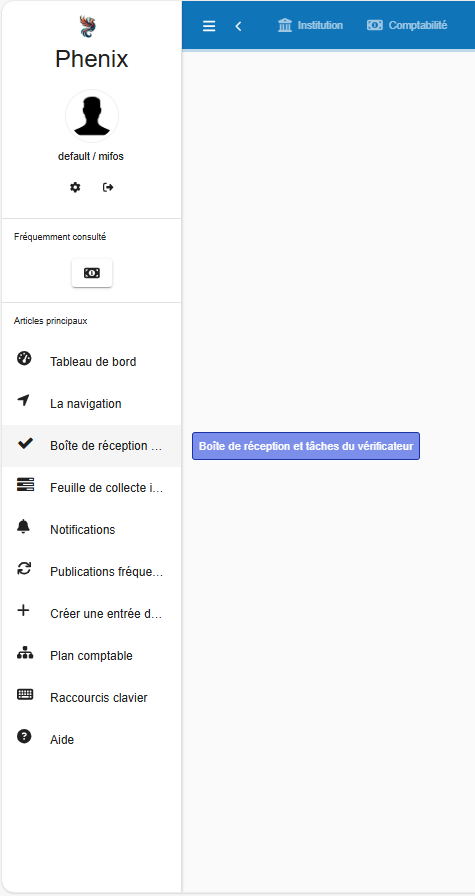The image size is (475, 896).
Task: Click the hamburger menu icon in top bar
Action: click(x=209, y=26)
